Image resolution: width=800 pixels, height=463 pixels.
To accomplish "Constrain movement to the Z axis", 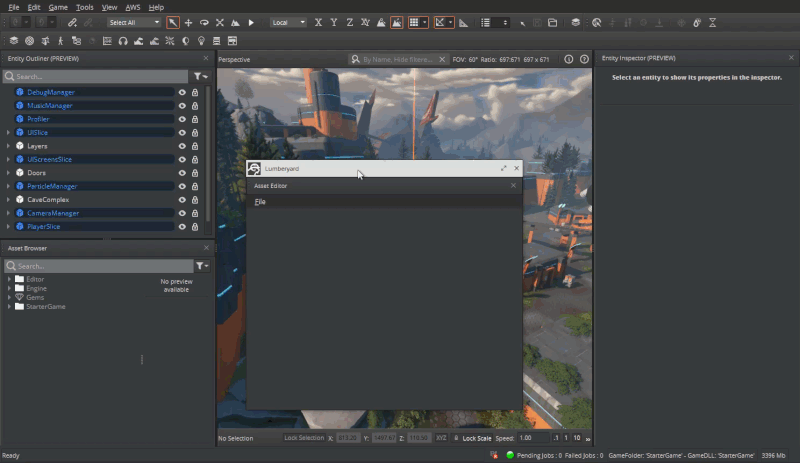I will (x=348, y=22).
